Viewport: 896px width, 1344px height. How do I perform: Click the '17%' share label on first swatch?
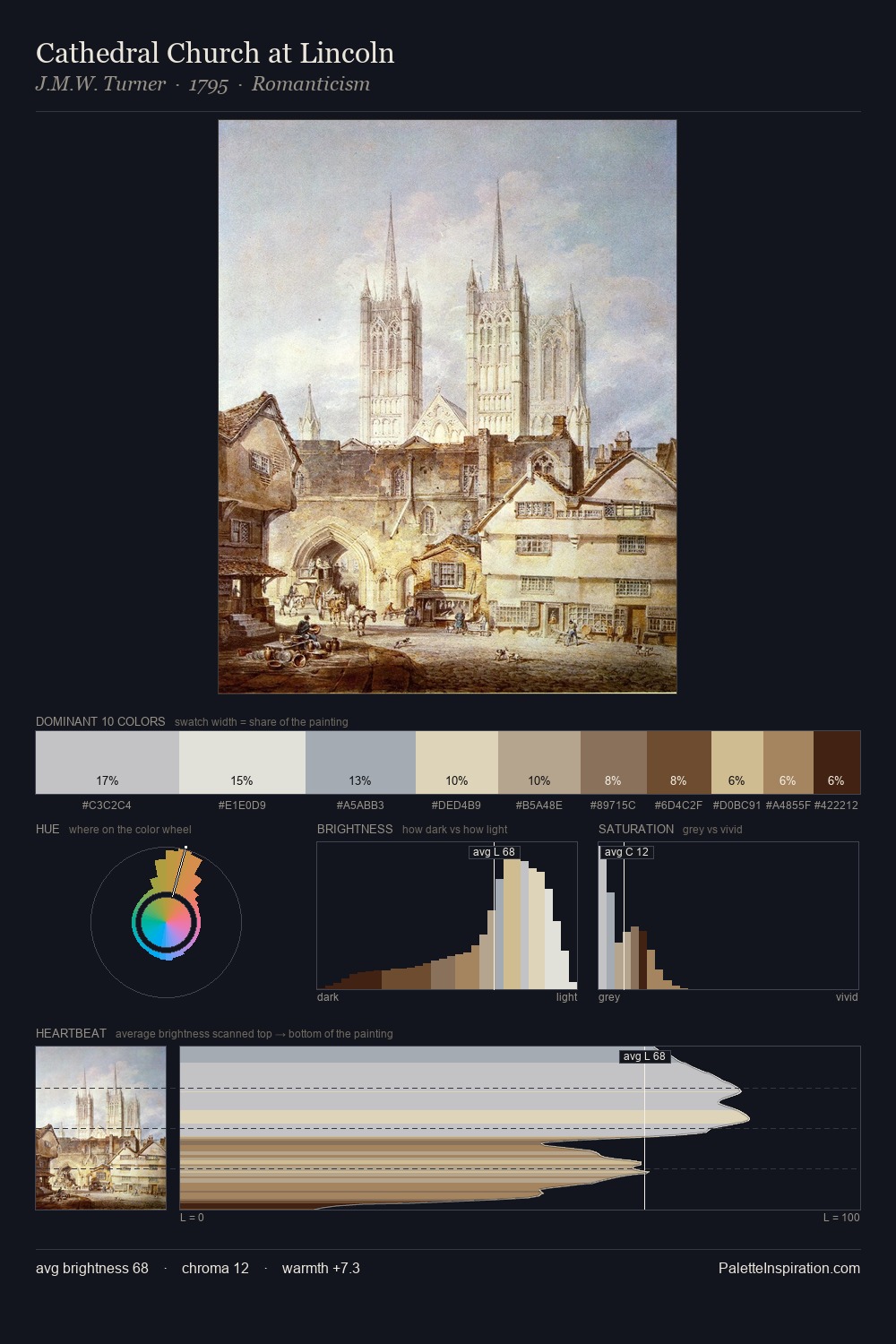(x=108, y=780)
